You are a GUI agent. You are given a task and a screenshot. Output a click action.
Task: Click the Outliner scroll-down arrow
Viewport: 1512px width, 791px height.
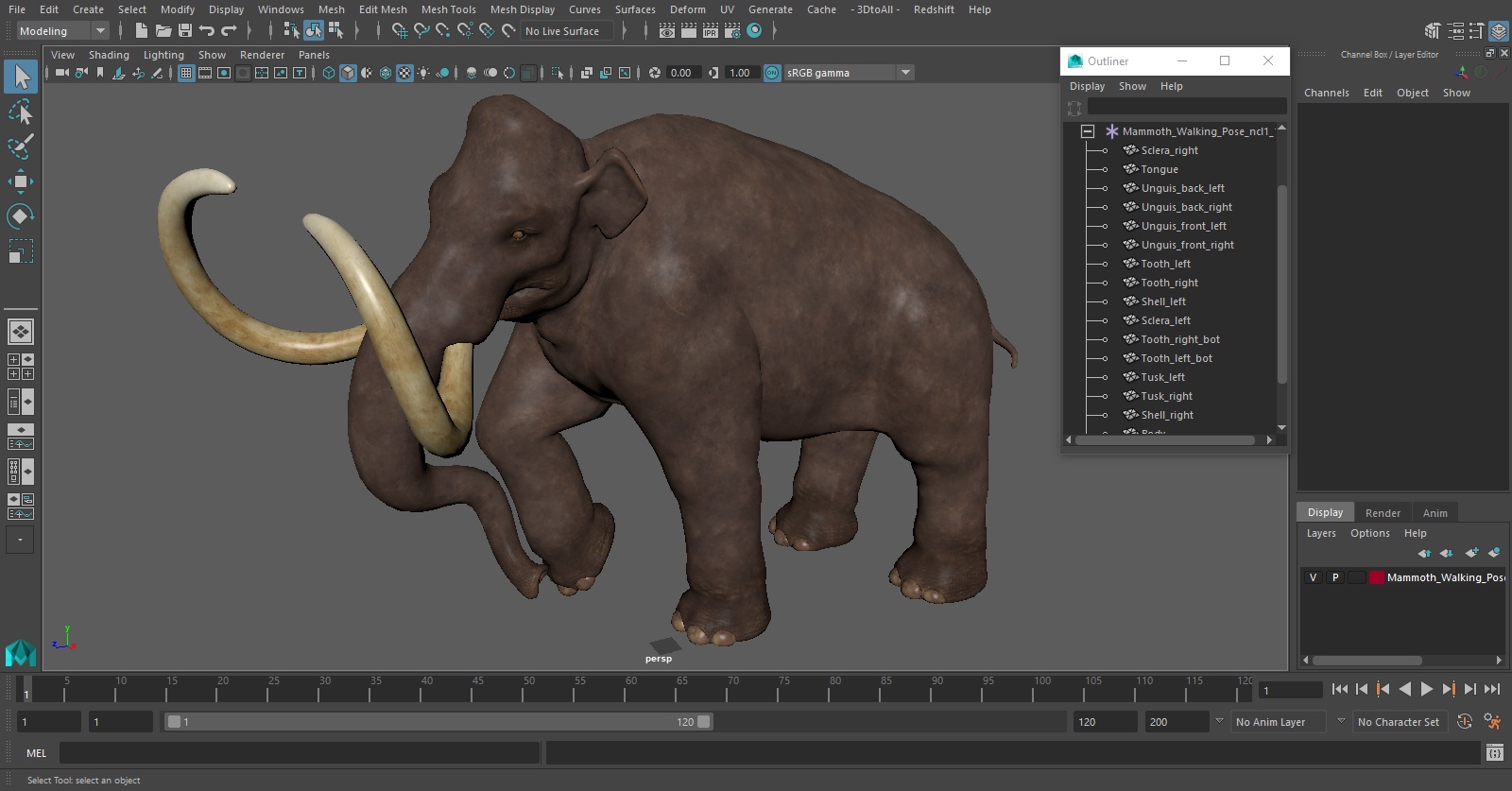coord(1282,428)
